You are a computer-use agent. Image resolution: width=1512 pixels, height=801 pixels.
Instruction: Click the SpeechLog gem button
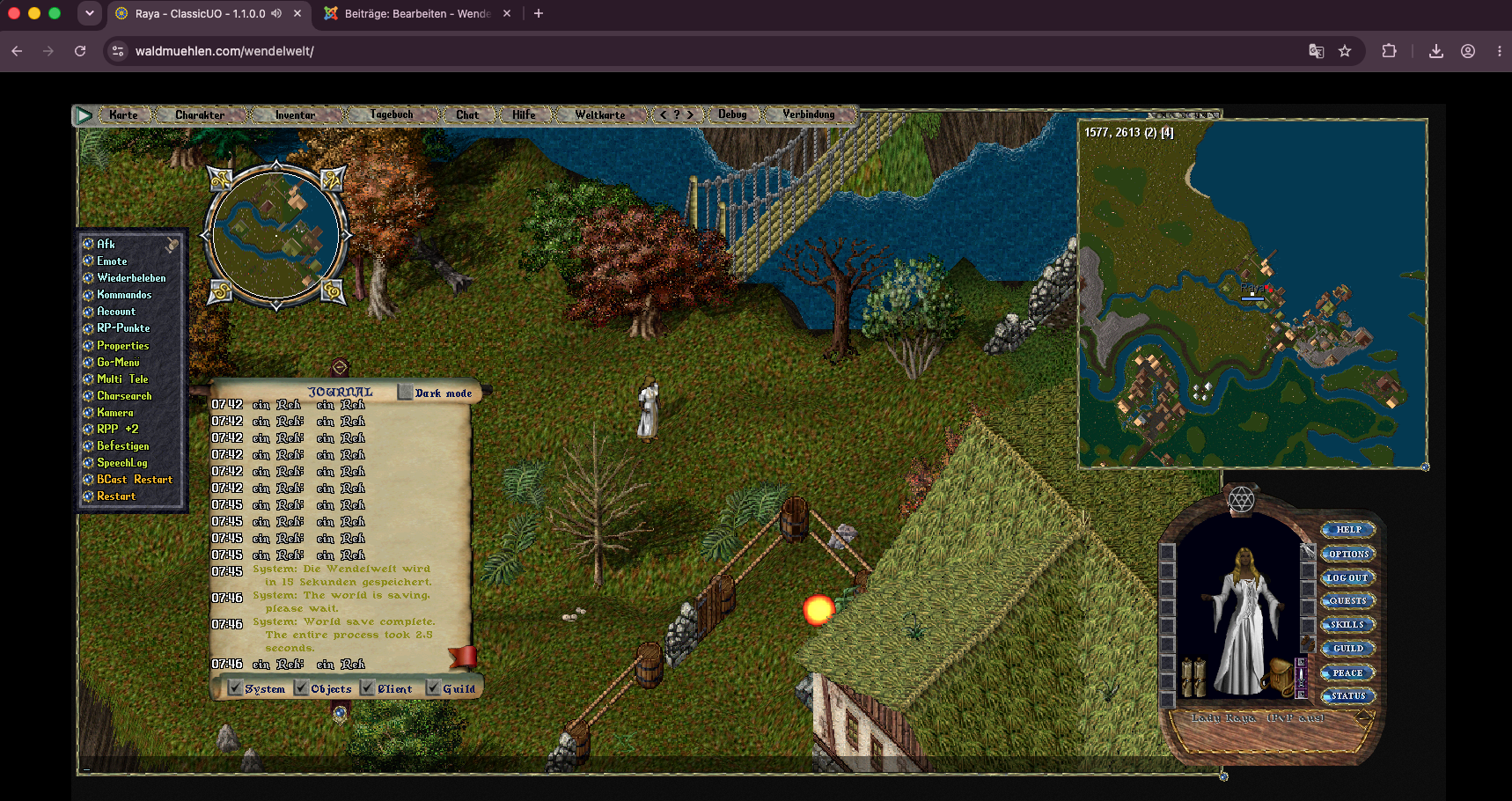point(88,462)
